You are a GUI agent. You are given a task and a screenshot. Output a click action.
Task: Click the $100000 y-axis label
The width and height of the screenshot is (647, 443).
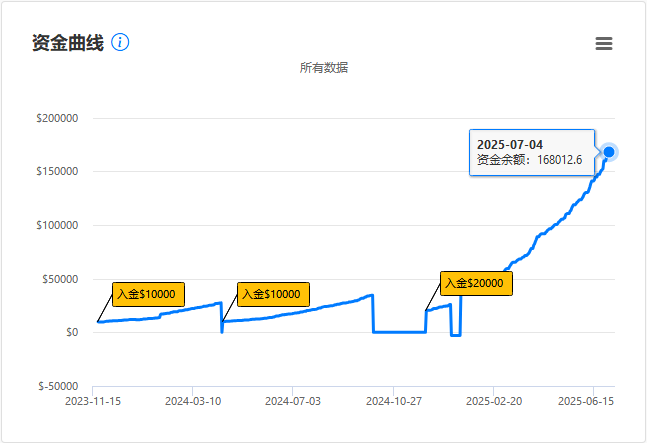[57, 225]
